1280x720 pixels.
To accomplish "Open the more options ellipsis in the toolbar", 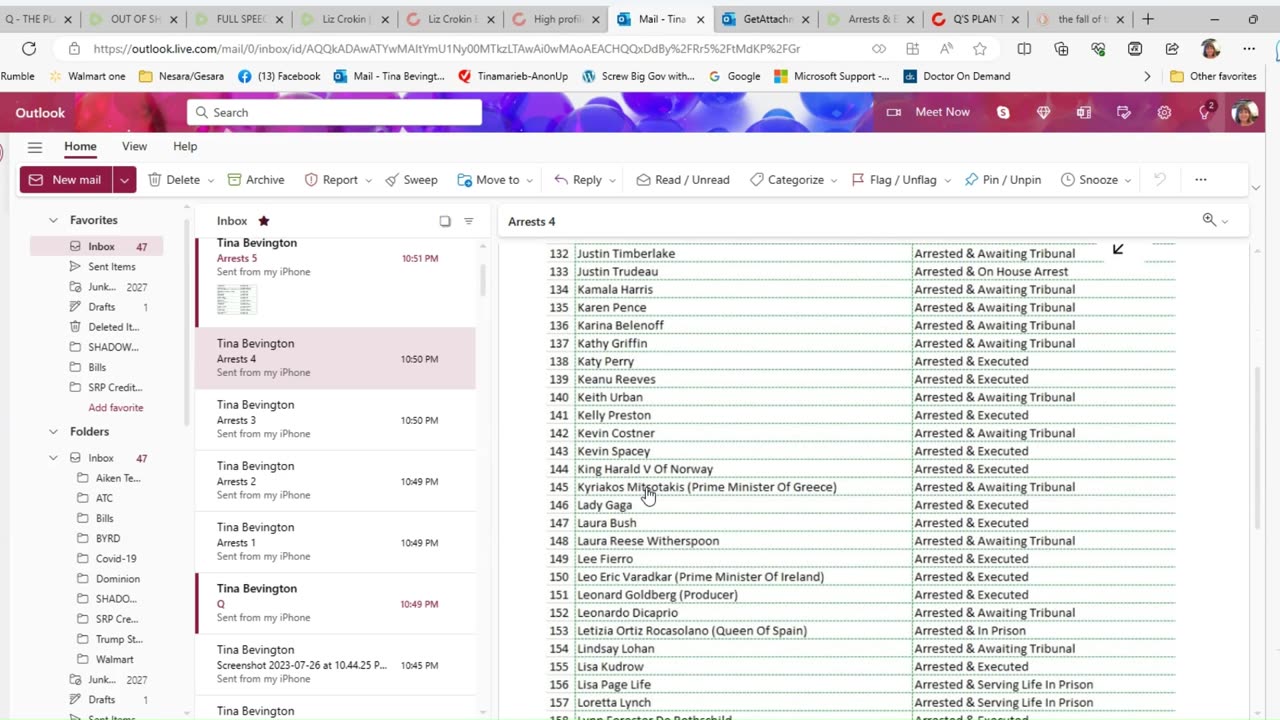I will 1201,180.
